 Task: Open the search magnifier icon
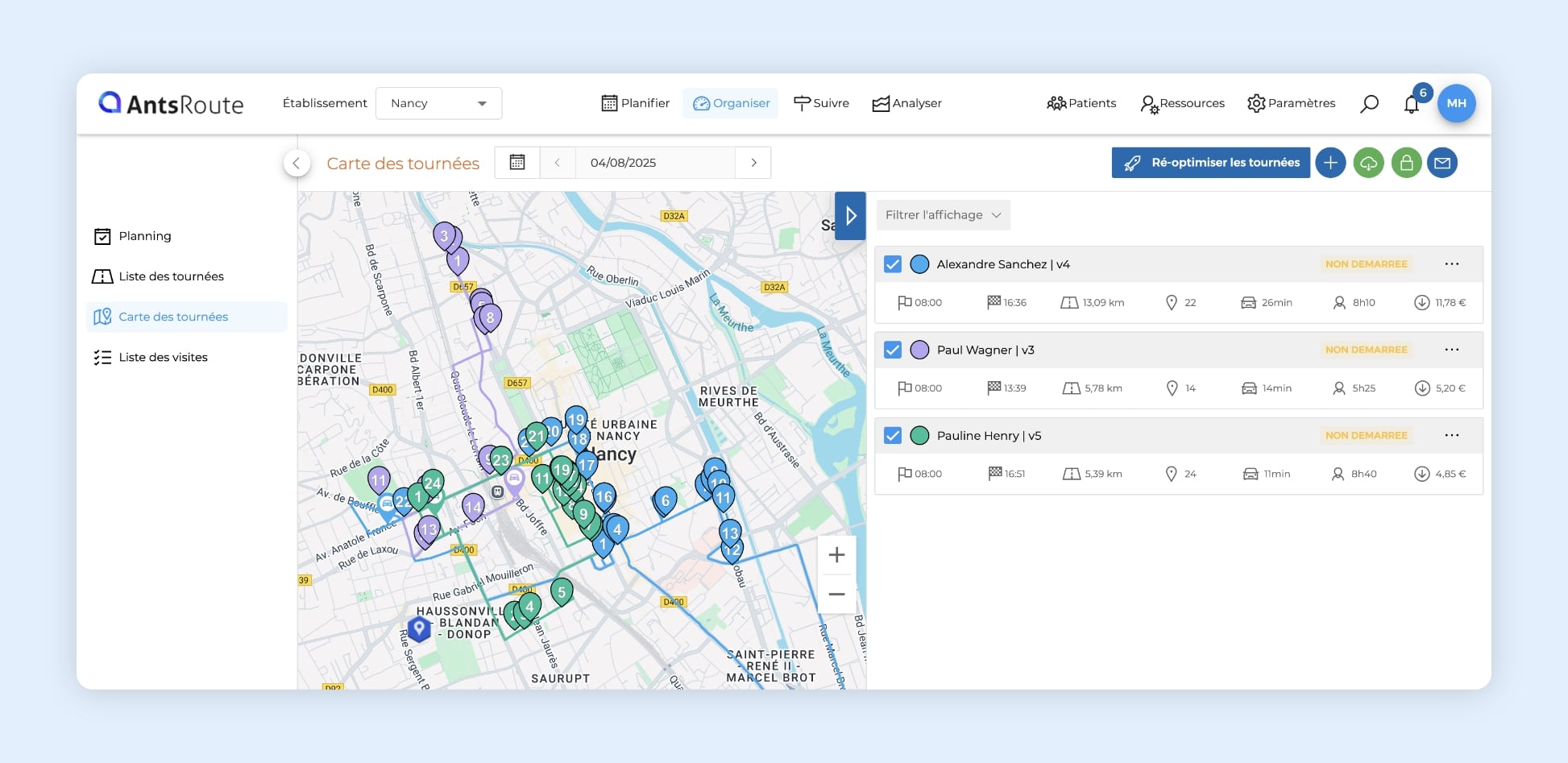1369,103
